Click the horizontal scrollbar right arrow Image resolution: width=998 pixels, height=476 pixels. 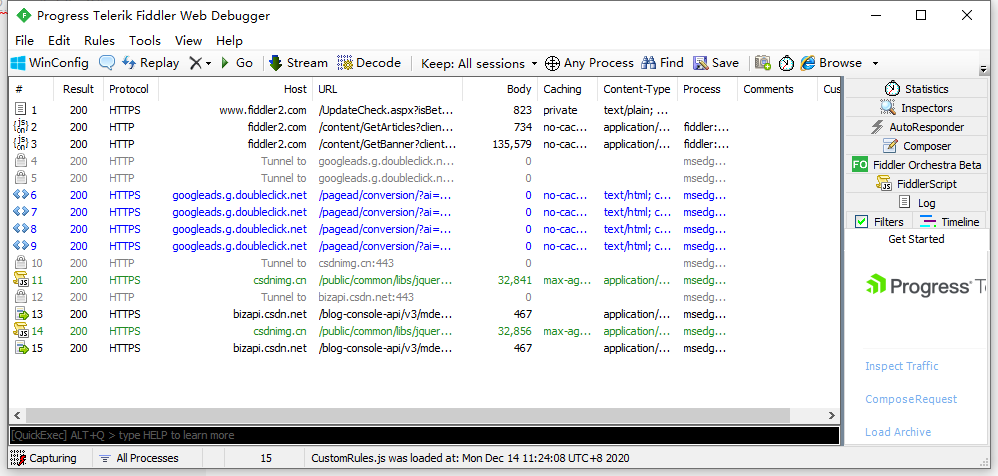pos(832,415)
